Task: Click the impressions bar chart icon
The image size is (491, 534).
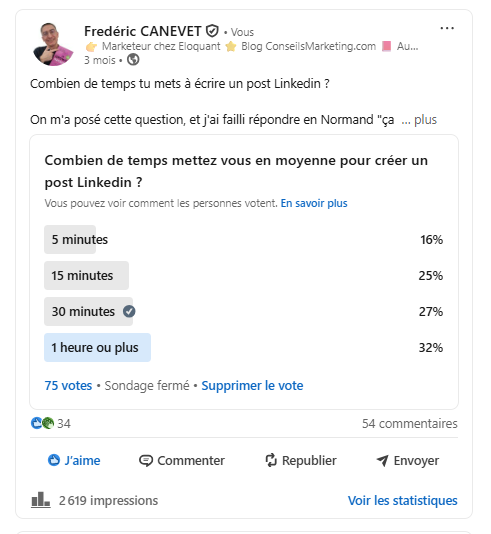Action: click(41, 500)
